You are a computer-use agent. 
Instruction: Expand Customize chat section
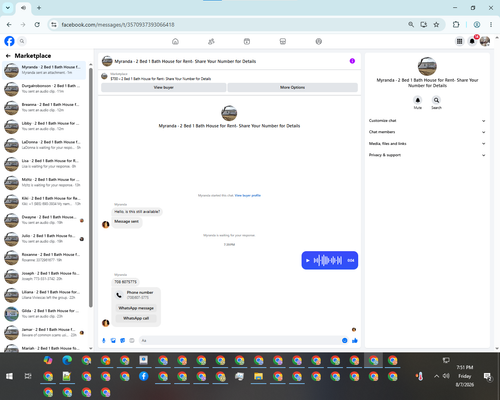427,121
